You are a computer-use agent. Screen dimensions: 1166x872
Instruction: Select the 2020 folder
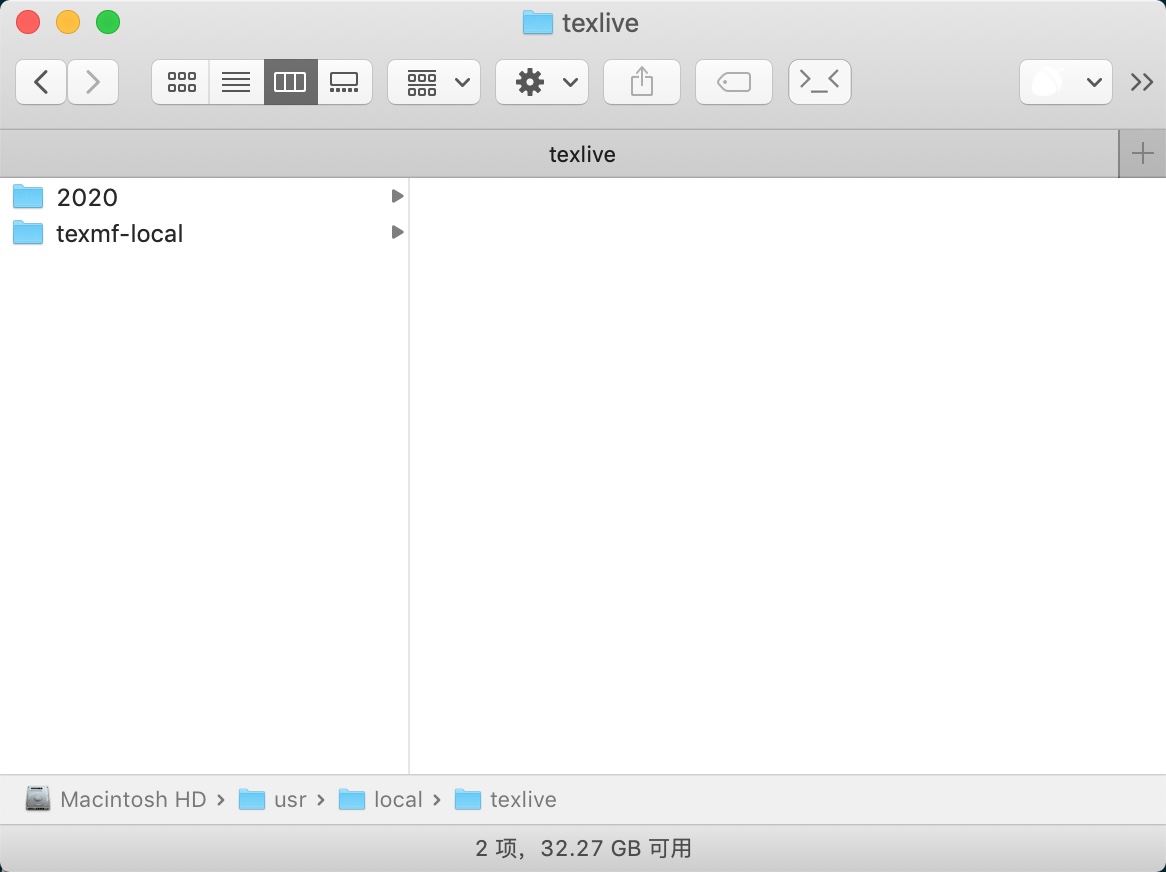point(87,197)
